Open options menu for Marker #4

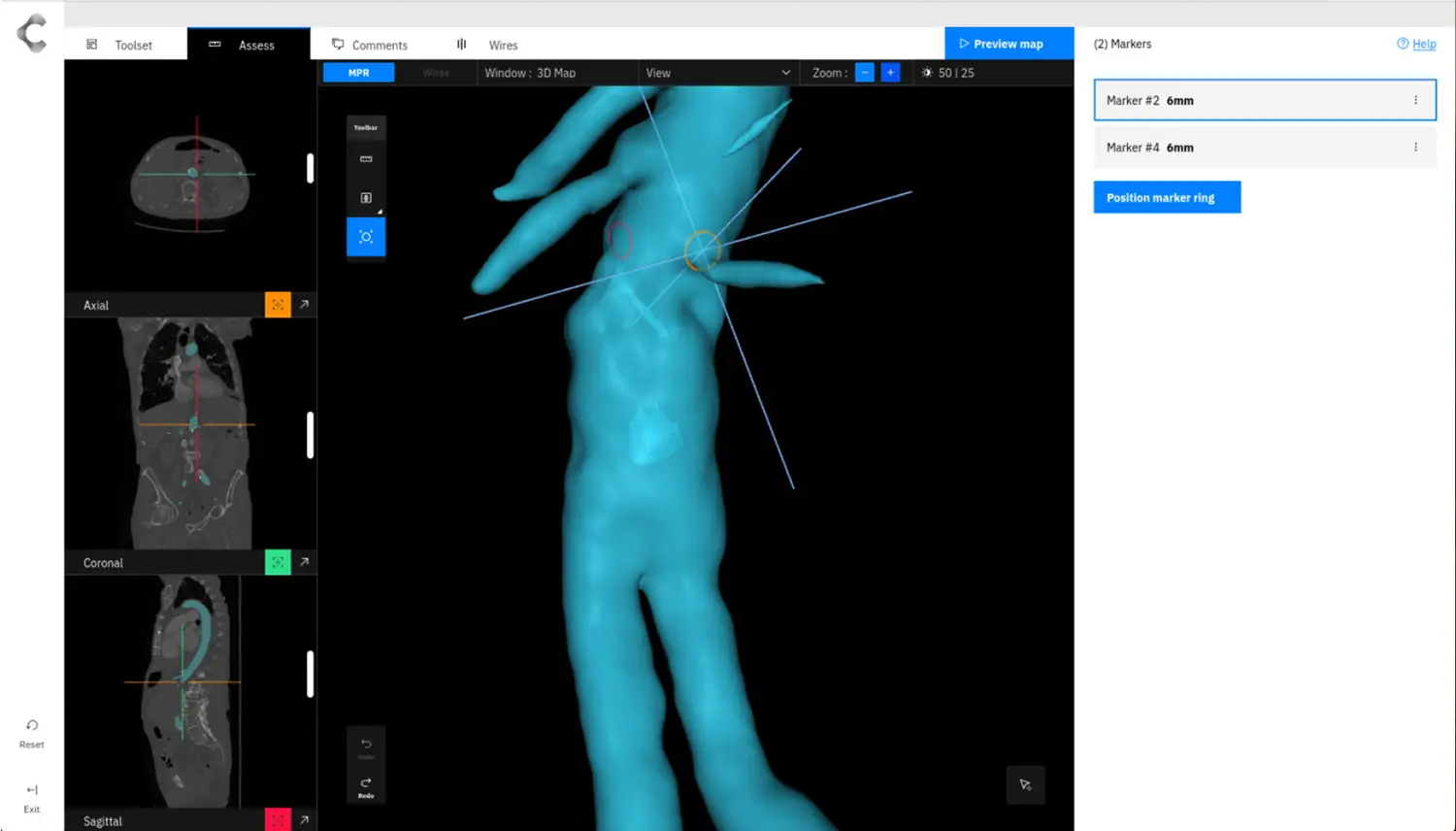1415,148
